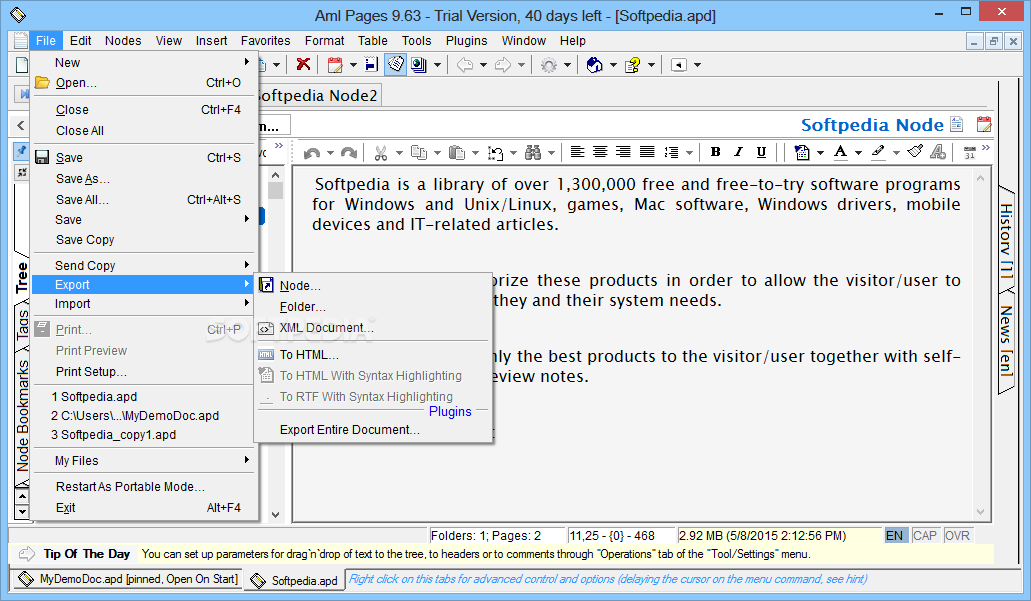Click inside the Softpedia text paragraph
The width and height of the screenshot is (1031, 601).
pyautogui.click(x=635, y=204)
